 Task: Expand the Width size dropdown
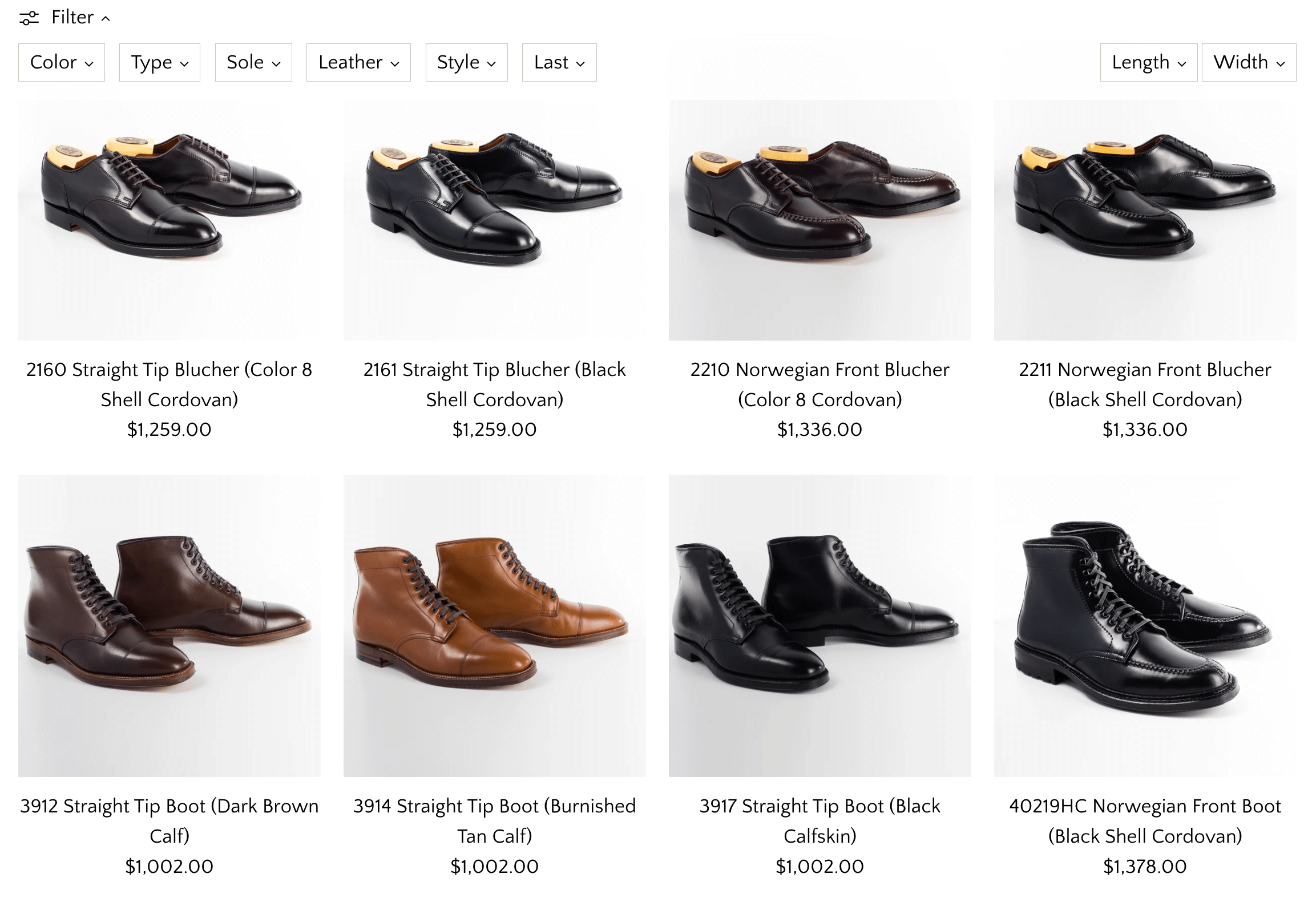click(1249, 62)
